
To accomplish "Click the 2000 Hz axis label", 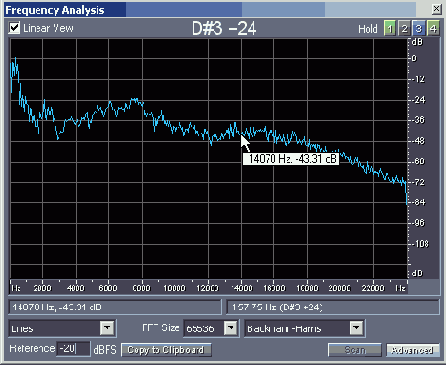I will click(x=42, y=288).
